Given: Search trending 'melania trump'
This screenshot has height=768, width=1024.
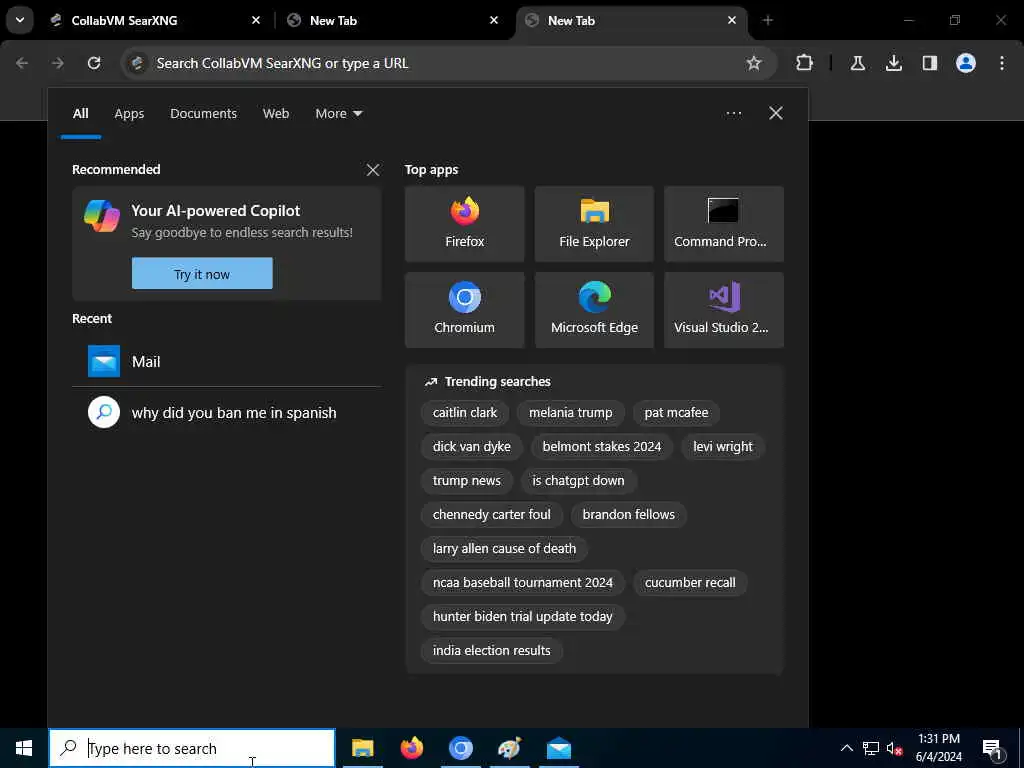Looking at the screenshot, I should 570,413.
